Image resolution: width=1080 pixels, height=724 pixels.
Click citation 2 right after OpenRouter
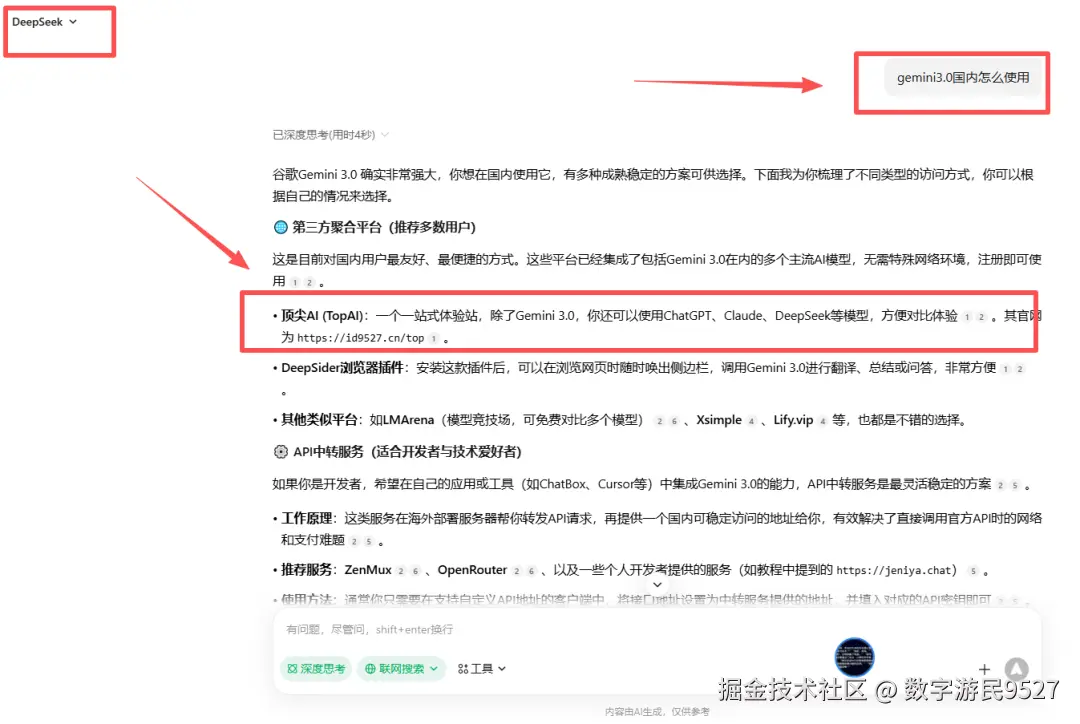coord(517,571)
